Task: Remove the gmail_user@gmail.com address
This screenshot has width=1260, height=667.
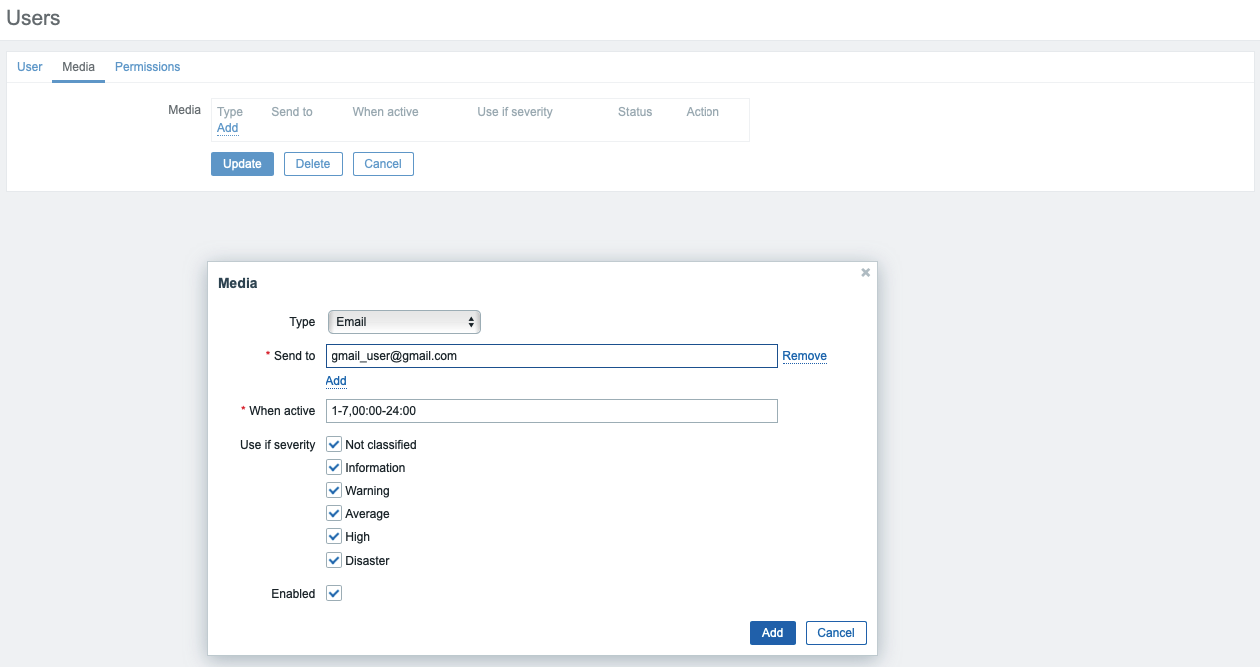Action: [804, 356]
